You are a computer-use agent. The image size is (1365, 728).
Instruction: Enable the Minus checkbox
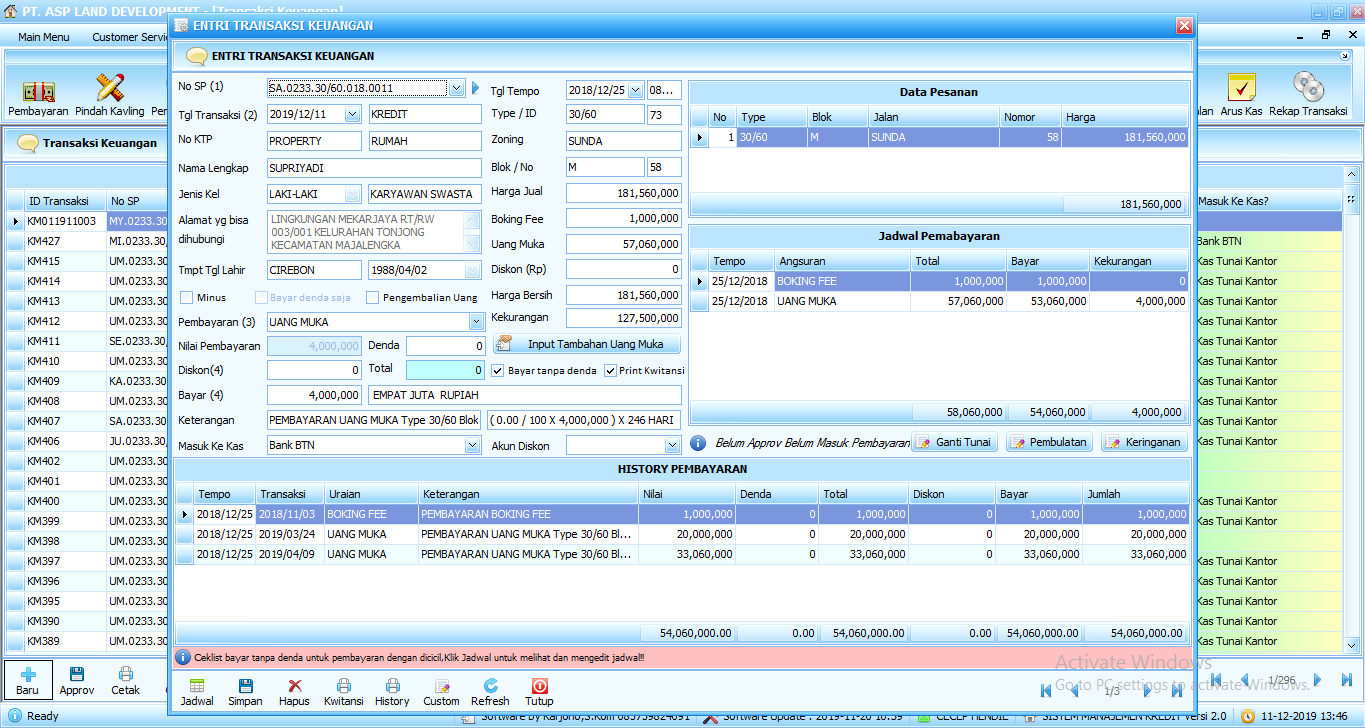pos(187,297)
